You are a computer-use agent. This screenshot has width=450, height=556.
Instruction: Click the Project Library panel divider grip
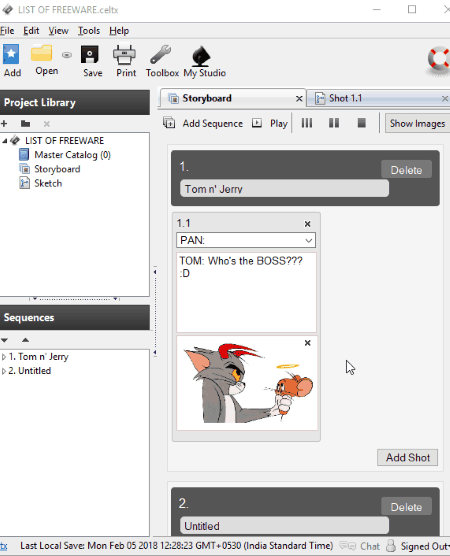pyautogui.click(x=74, y=299)
